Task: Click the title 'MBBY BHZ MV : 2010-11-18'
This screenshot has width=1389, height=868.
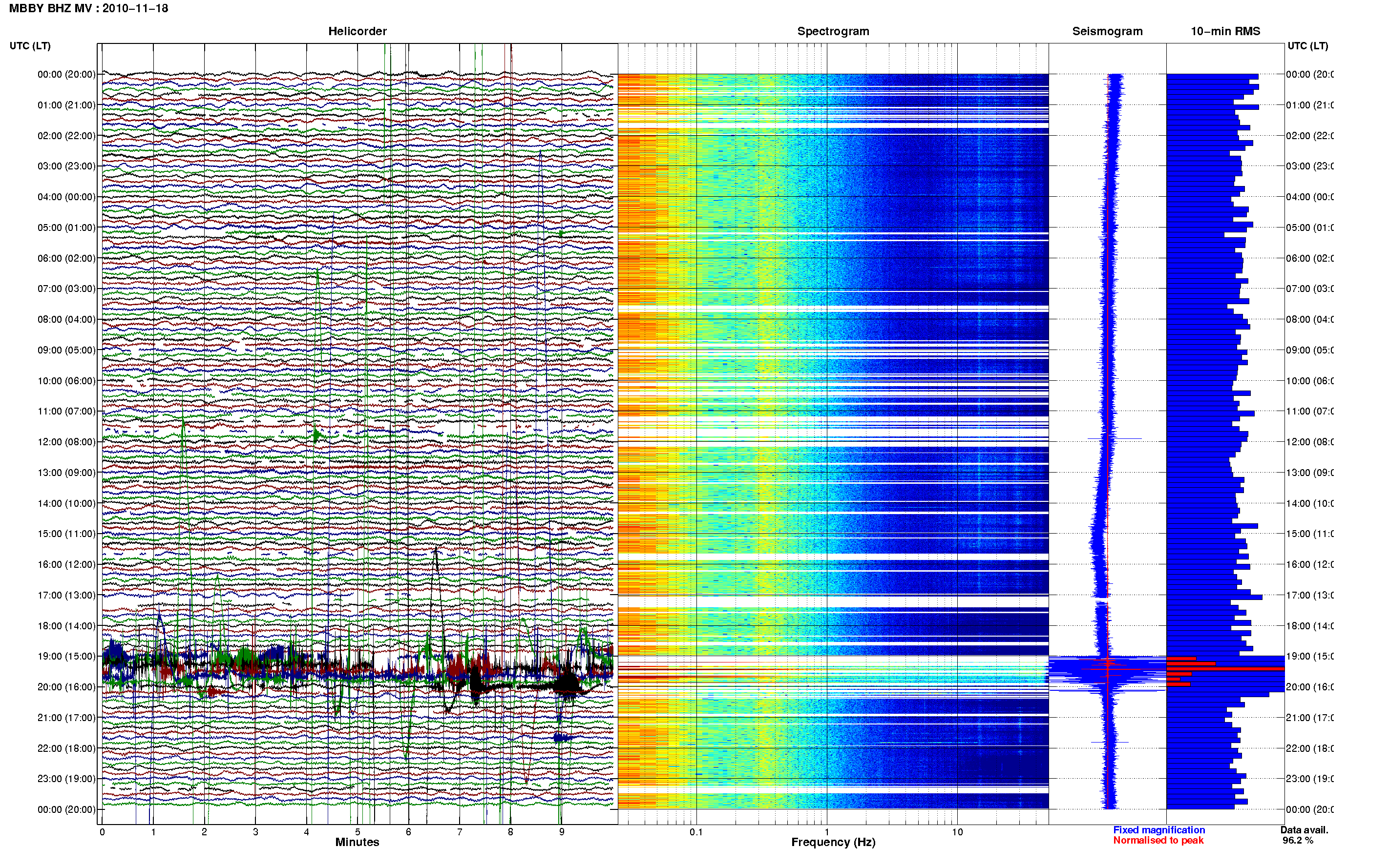Action: (x=88, y=9)
